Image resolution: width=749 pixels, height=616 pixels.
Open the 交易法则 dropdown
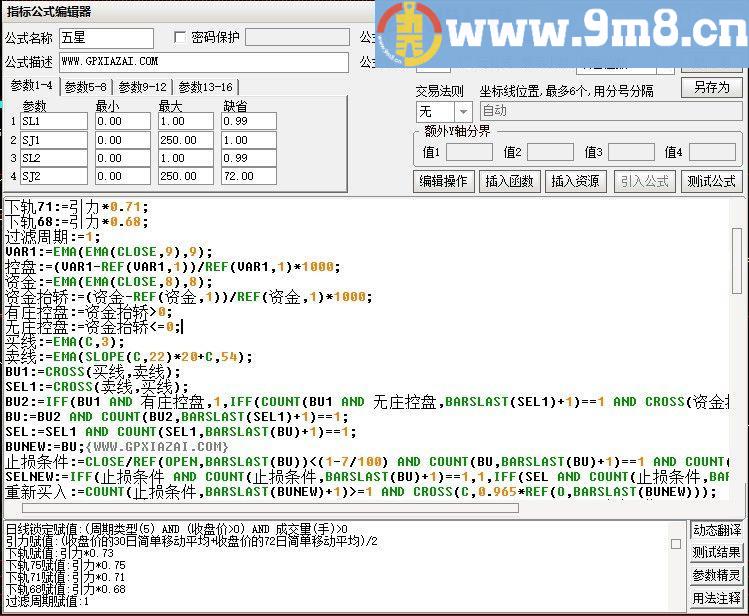click(x=463, y=112)
